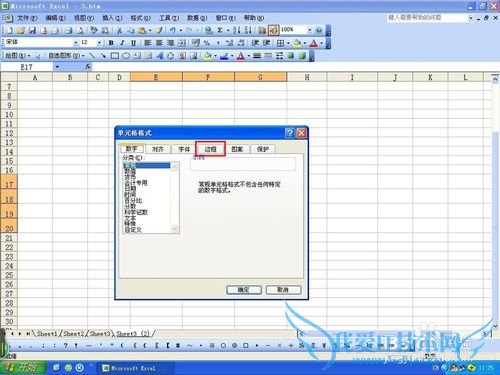
Task: Switch to the 图案 tab in dialog
Action: click(237, 149)
